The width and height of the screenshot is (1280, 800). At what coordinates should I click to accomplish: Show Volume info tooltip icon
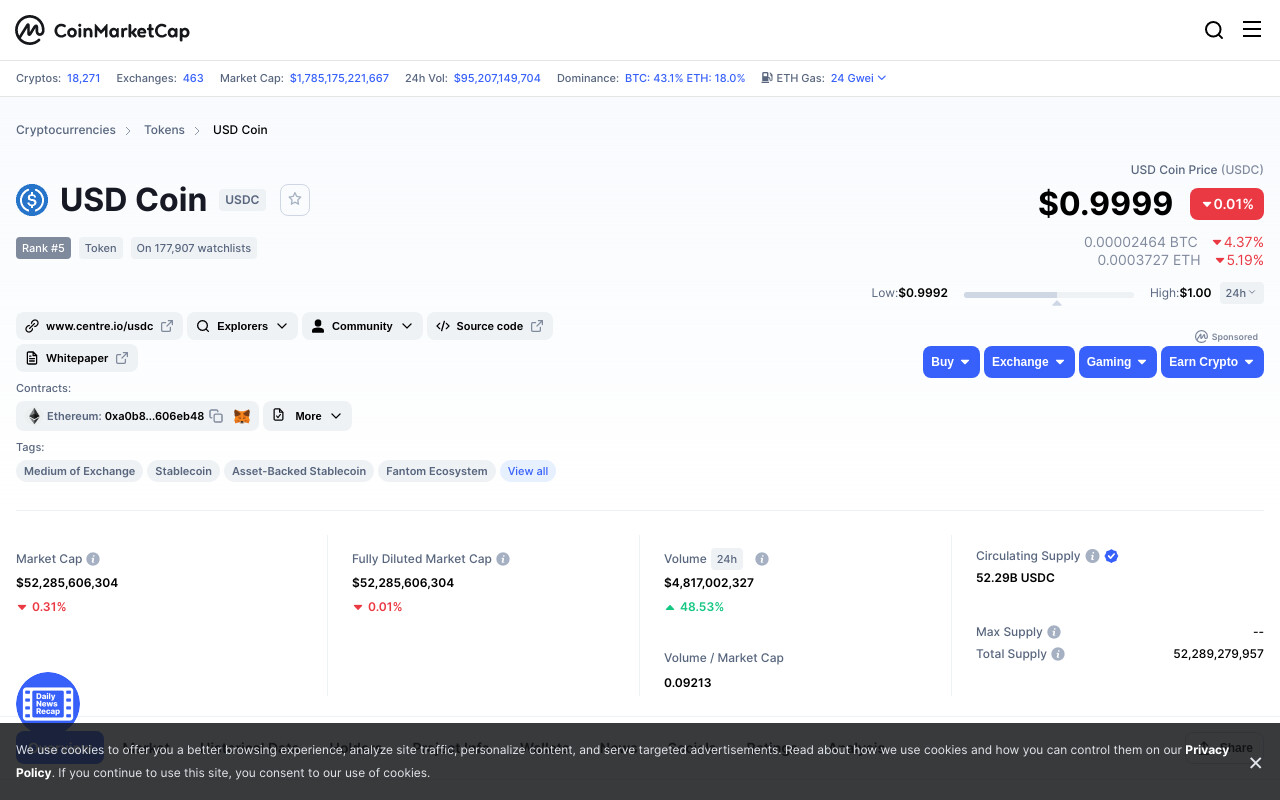[x=762, y=559]
